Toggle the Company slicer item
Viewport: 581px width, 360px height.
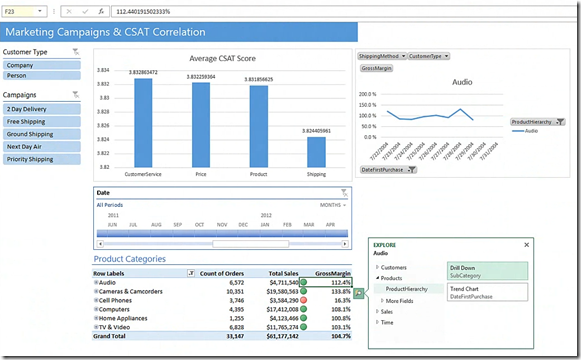click(x=42, y=65)
